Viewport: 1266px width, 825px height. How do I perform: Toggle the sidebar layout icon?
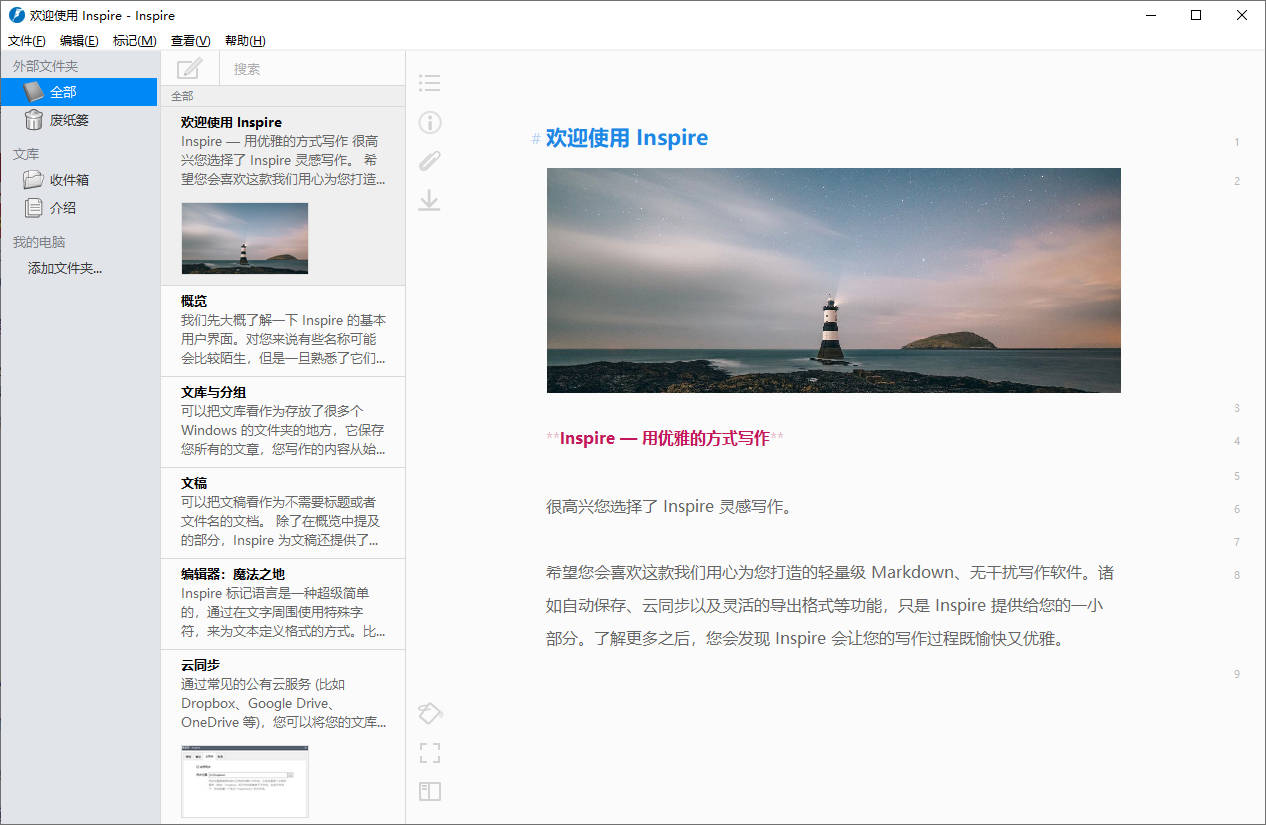[x=430, y=792]
